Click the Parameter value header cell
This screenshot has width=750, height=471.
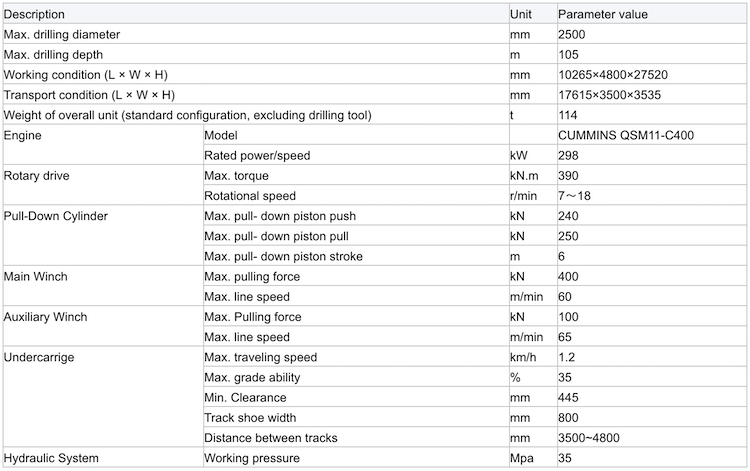click(651, 14)
